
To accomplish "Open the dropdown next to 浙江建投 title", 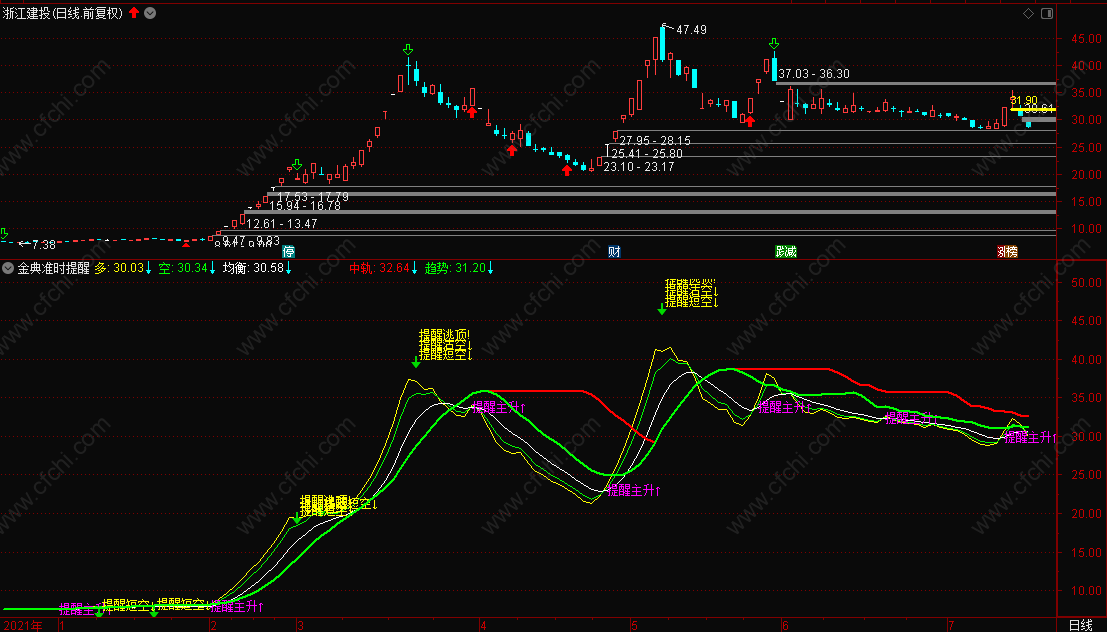I will tap(150, 13).
